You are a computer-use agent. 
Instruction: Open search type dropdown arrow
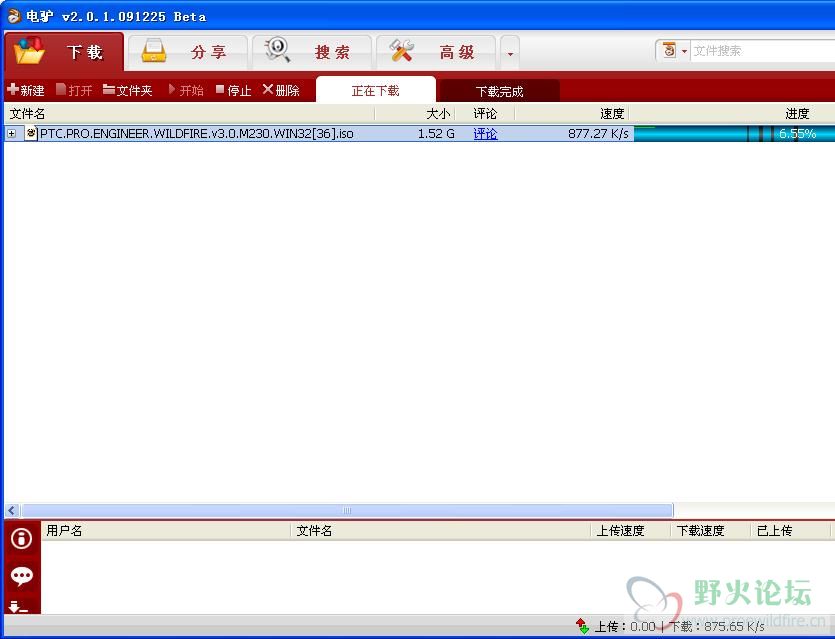tap(684, 51)
